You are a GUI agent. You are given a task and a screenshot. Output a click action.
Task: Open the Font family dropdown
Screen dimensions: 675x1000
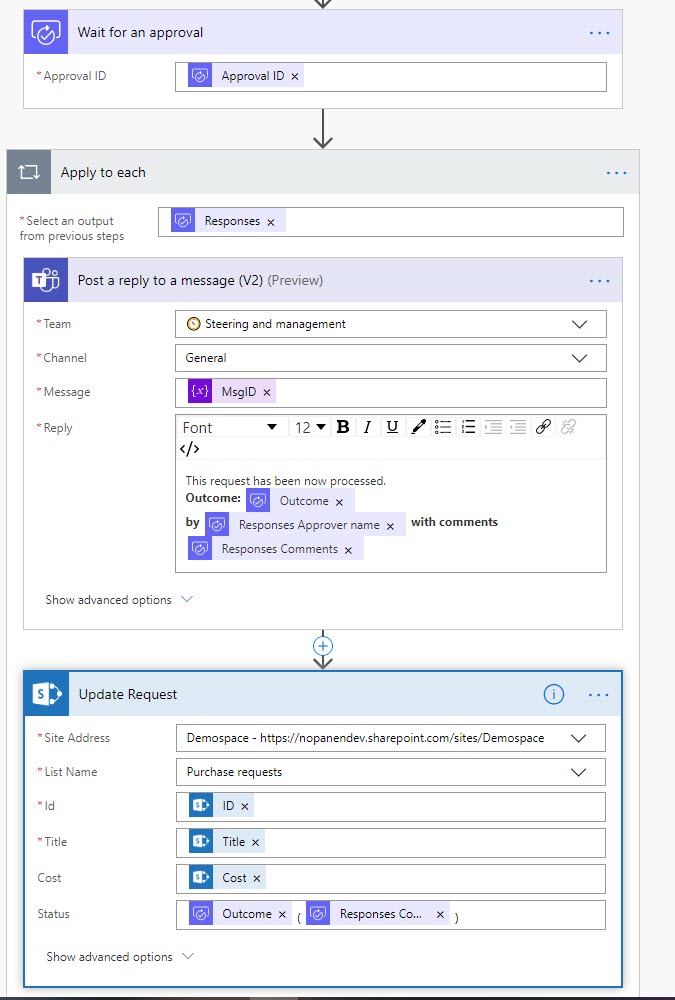tap(230, 427)
